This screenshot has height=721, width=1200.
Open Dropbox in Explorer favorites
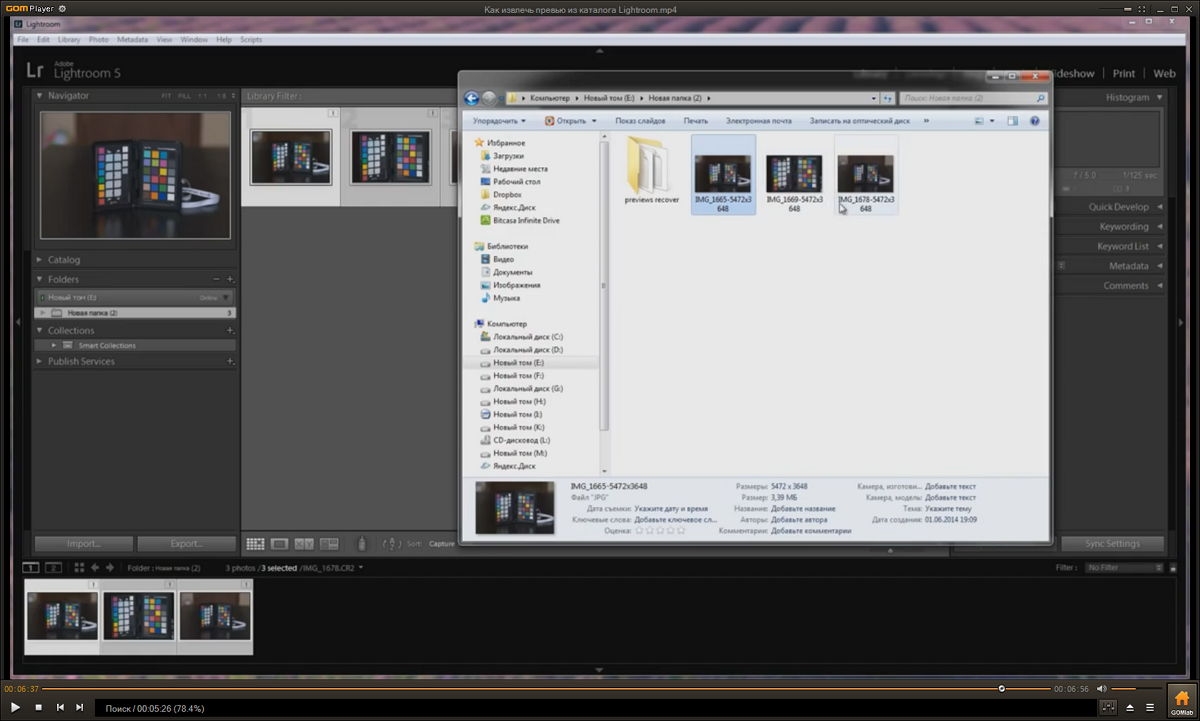507,195
